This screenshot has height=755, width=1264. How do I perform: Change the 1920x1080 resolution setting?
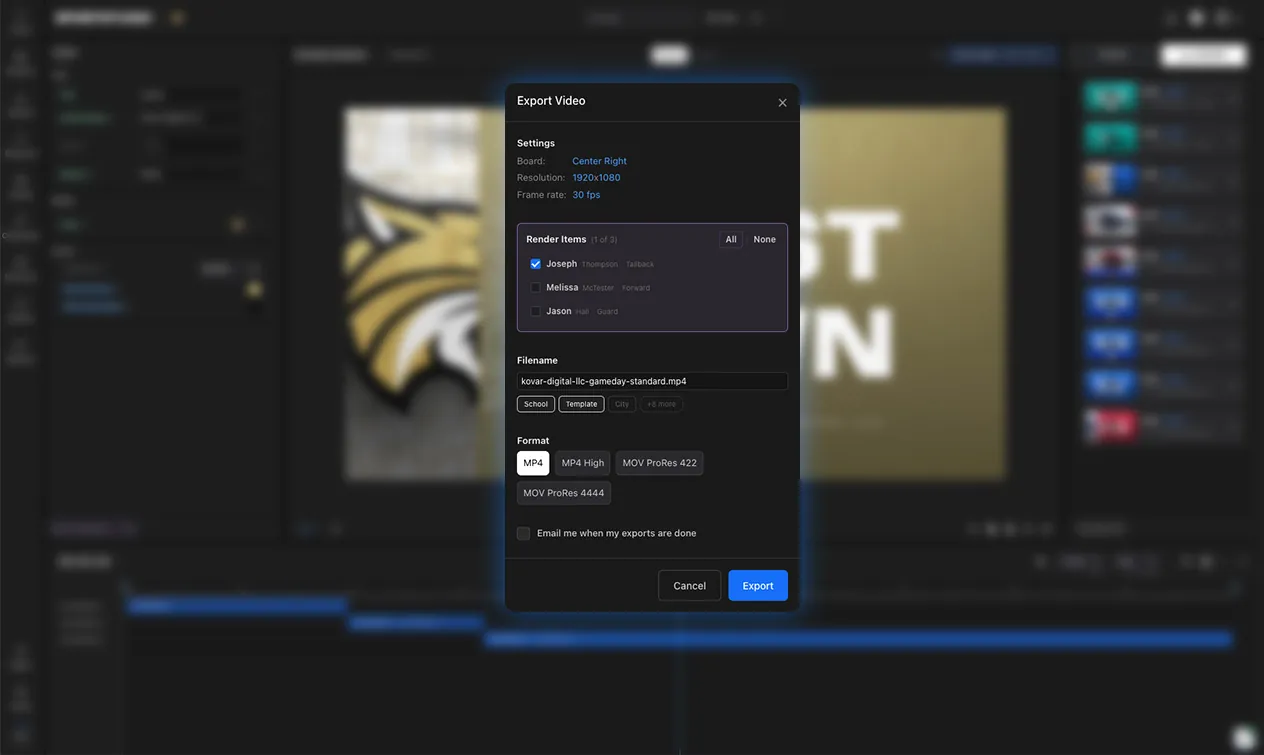tap(596, 178)
